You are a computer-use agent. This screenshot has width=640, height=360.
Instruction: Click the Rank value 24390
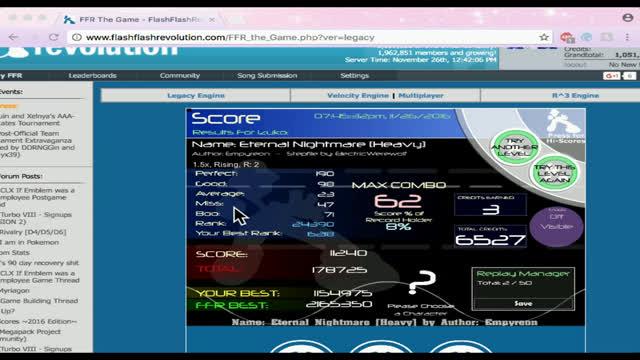point(313,224)
